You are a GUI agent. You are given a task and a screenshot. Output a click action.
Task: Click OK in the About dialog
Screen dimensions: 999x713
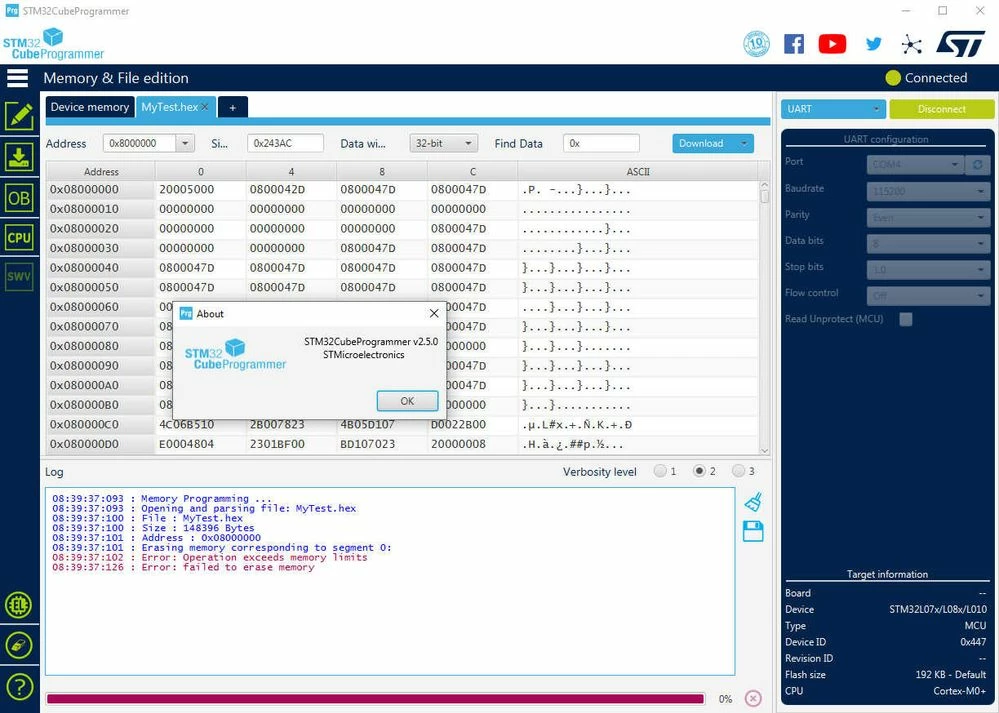click(x=407, y=401)
